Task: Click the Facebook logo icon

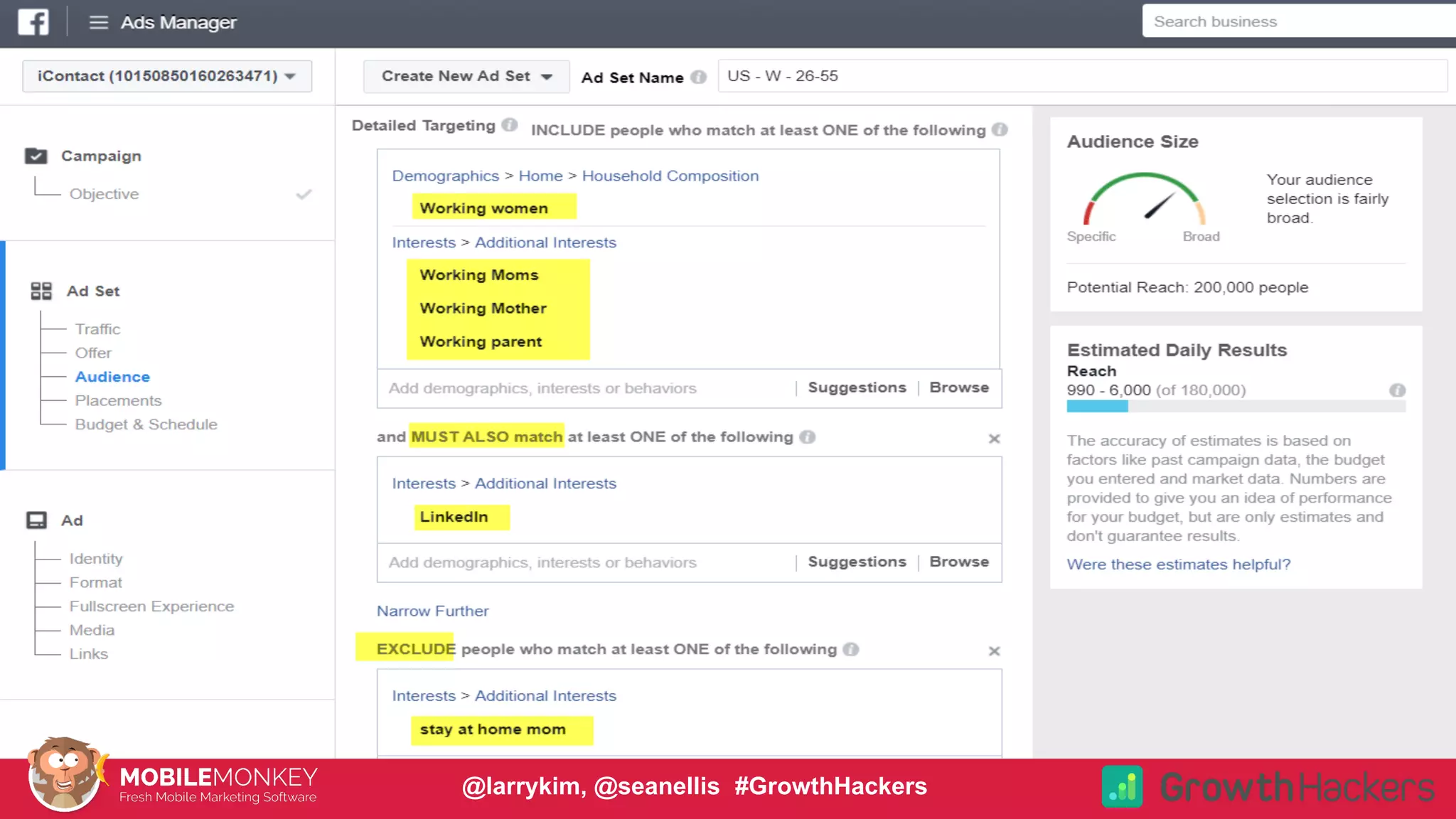Action: click(33, 22)
